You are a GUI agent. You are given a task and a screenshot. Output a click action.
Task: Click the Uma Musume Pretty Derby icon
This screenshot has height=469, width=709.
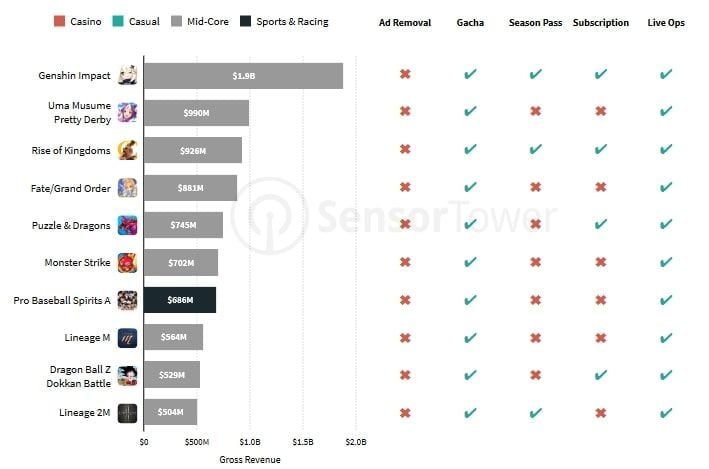coord(128,113)
